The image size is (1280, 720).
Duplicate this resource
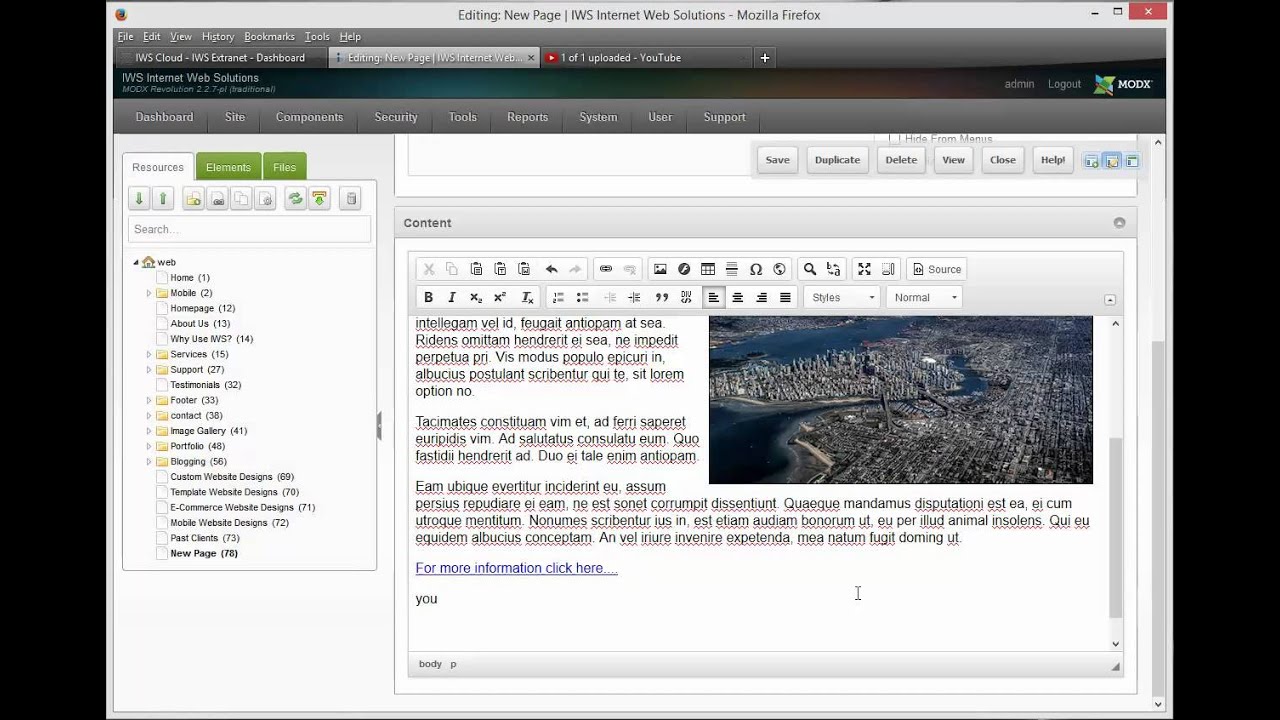coord(837,160)
